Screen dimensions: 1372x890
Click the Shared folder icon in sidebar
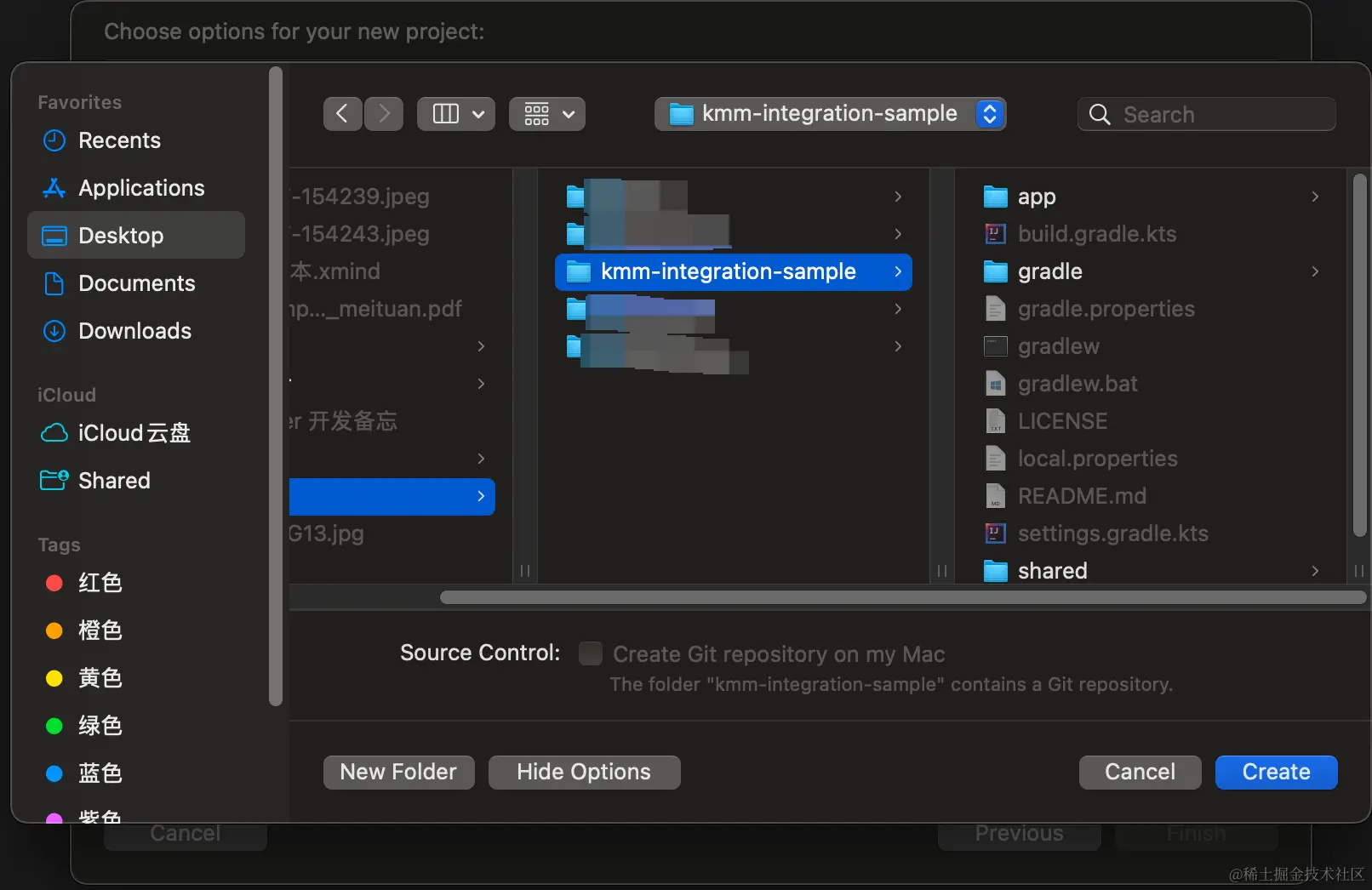tap(54, 481)
